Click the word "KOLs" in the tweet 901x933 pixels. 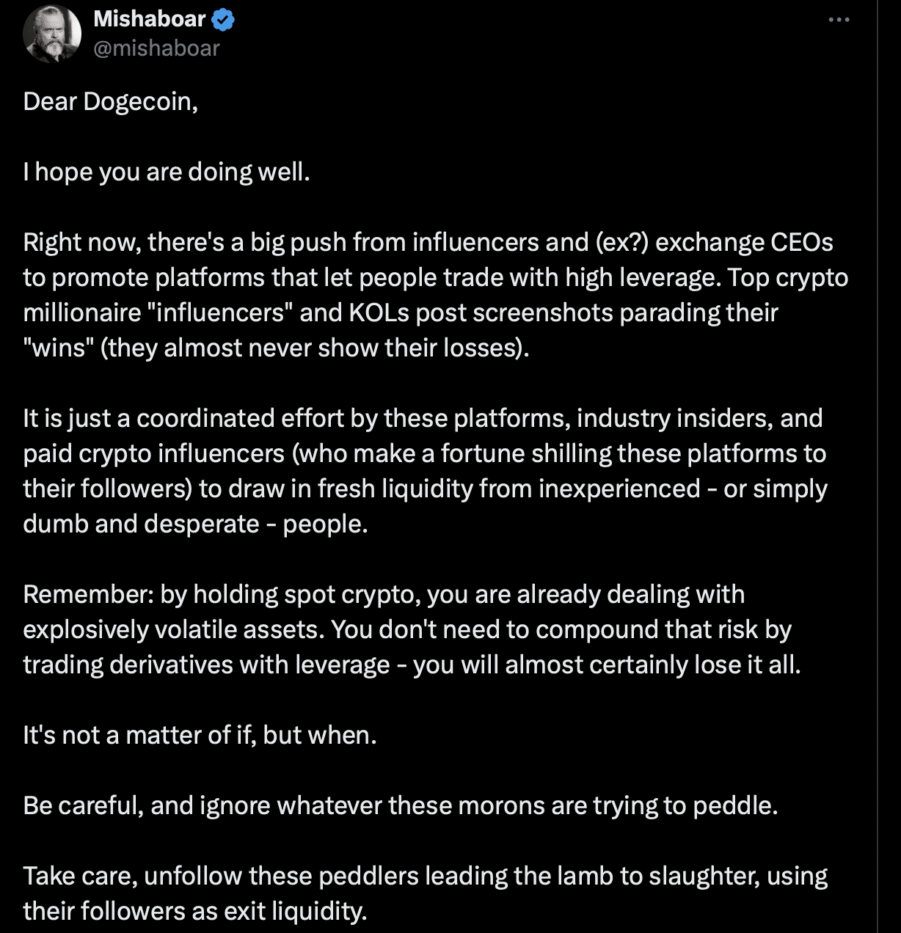click(394, 311)
